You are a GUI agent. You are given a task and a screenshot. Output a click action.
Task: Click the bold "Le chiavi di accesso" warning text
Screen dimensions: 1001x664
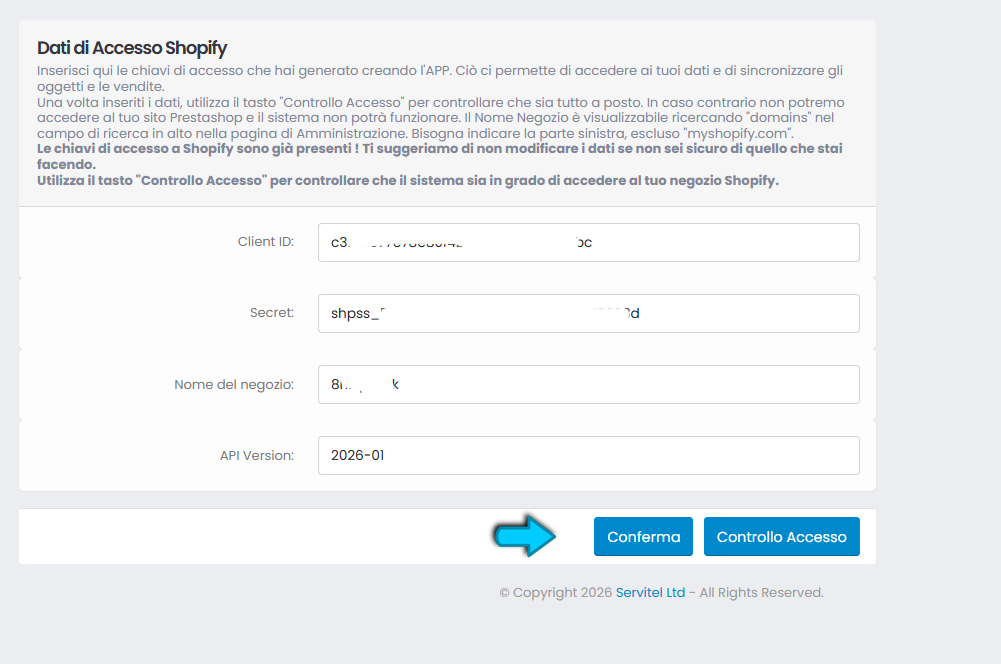440,156
